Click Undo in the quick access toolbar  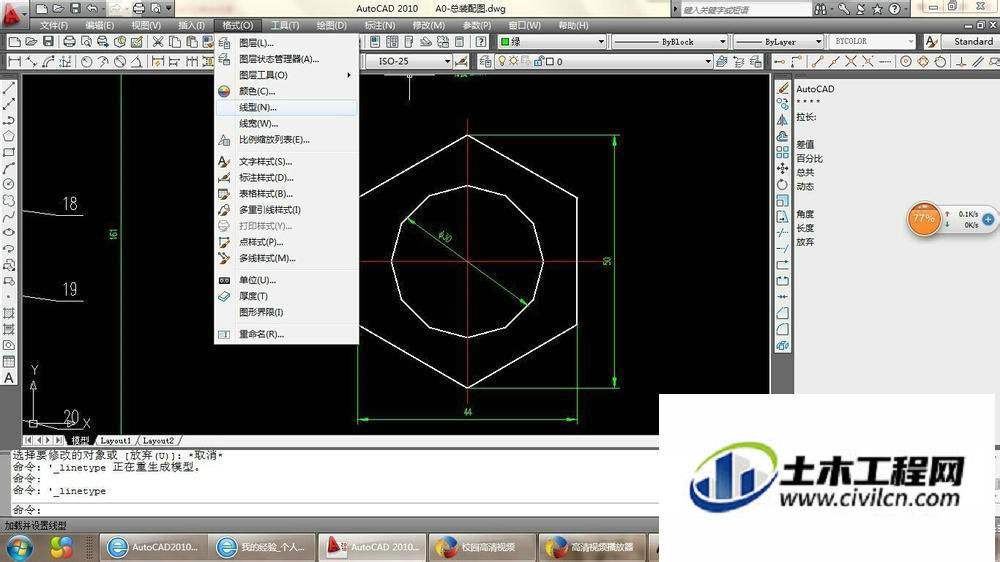92,8
